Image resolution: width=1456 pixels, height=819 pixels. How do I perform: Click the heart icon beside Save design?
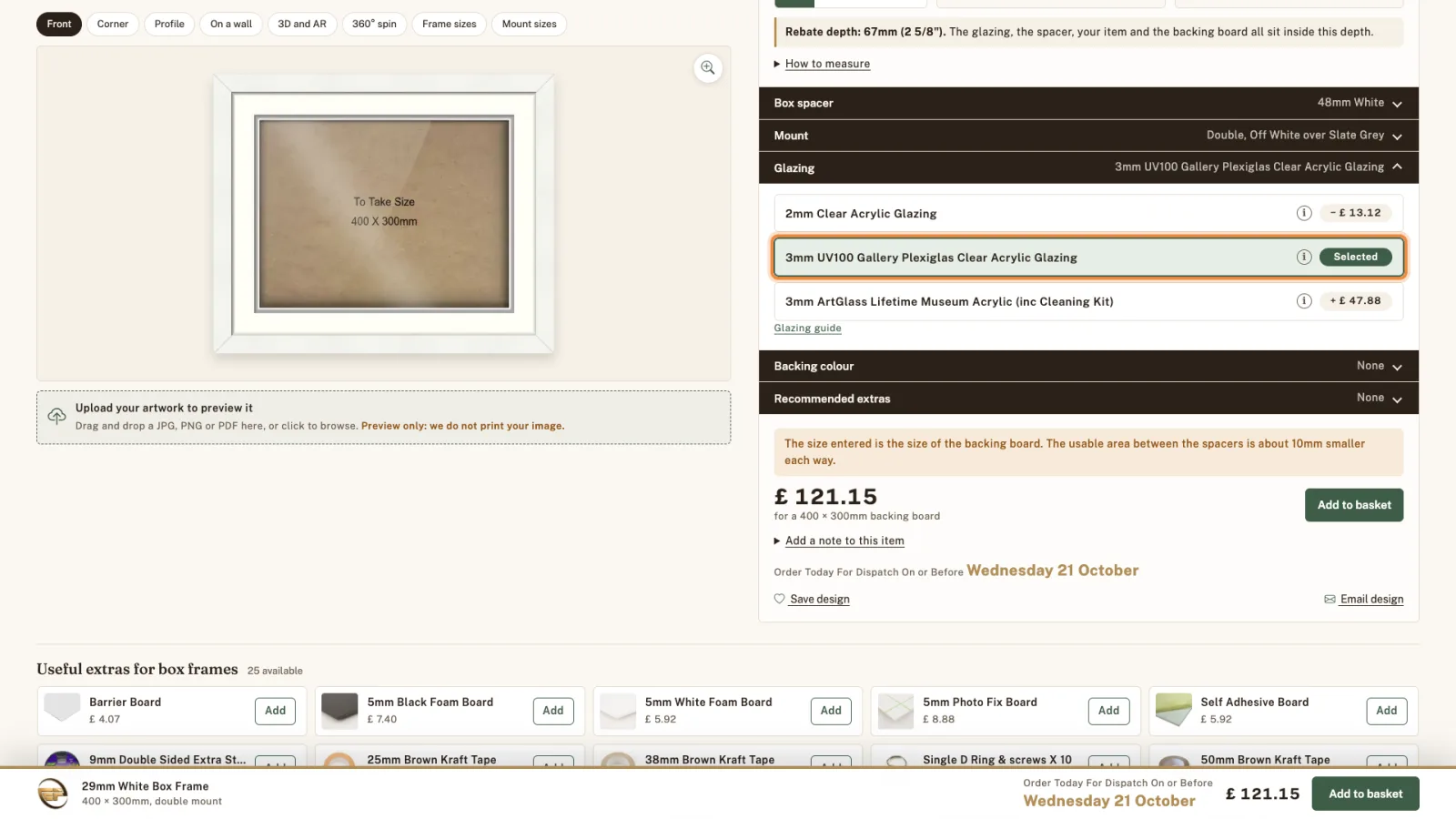(780, 599)
